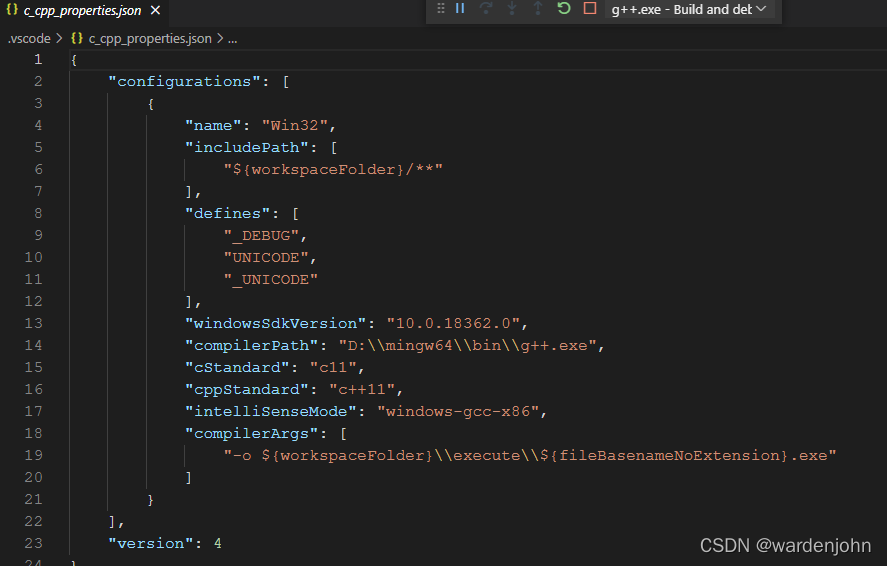This screenshot has height=566, width=887.
Task: Click line number 19 in the gutter
Action: click(x=33, y=456)
